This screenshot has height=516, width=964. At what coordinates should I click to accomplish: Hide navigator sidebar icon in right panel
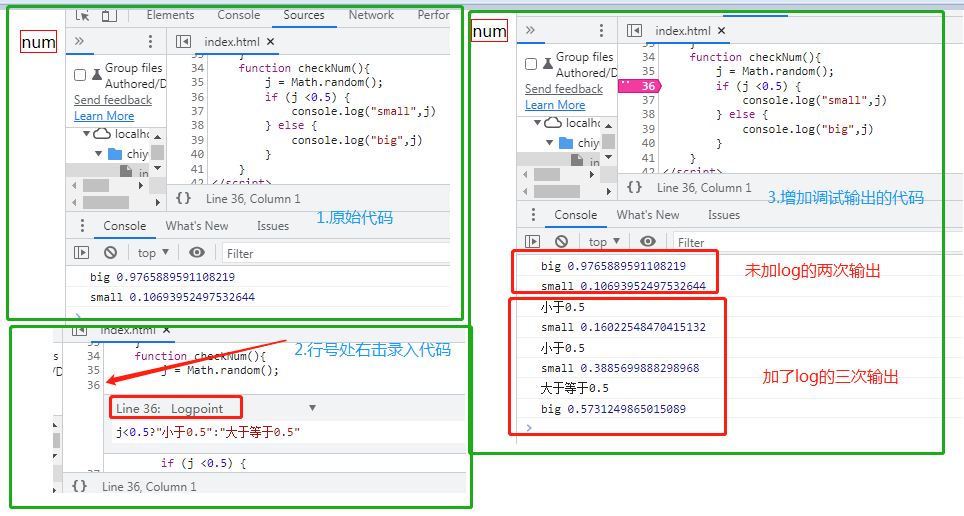point(634,30)
